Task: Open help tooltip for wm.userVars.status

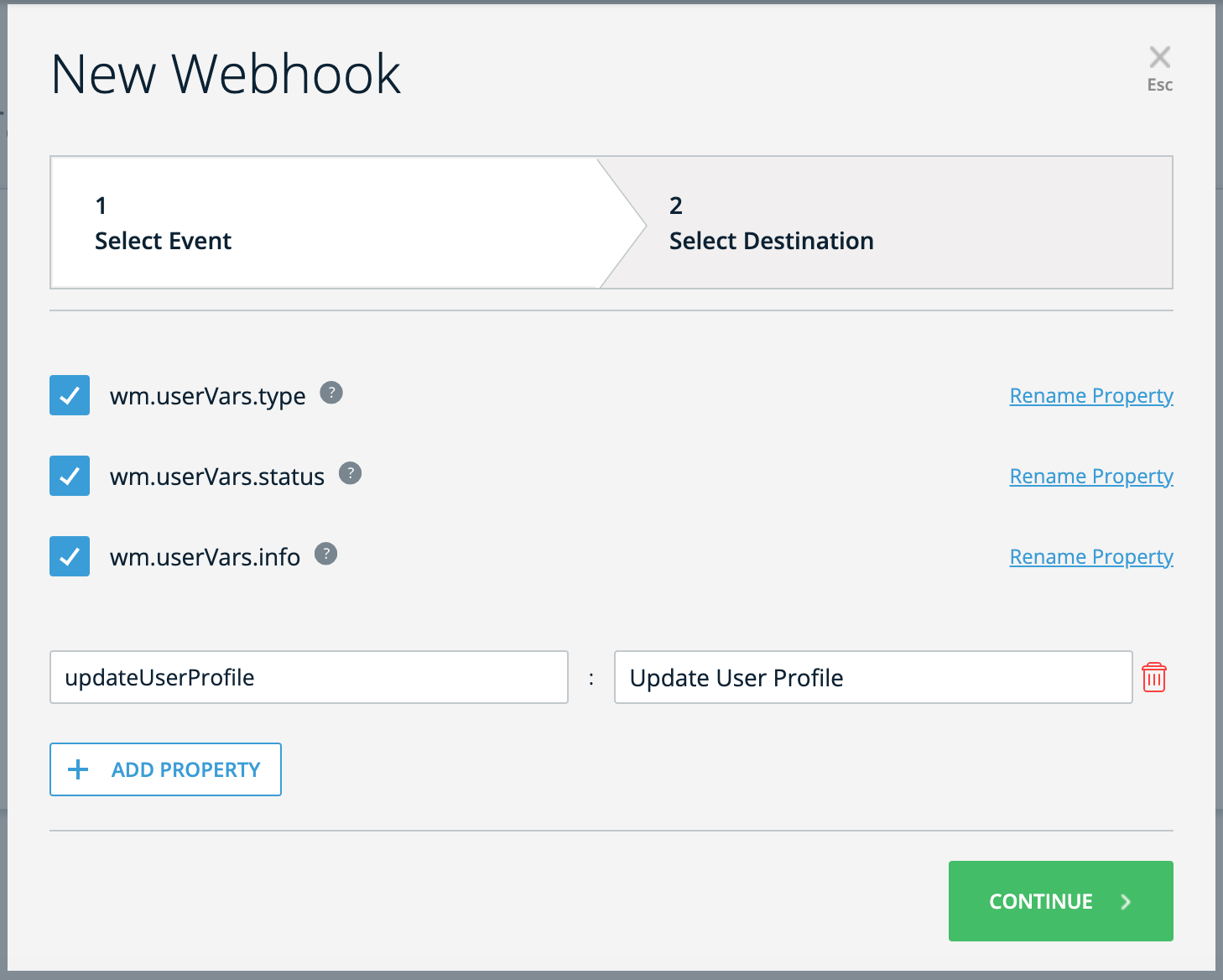Action: 351,473
